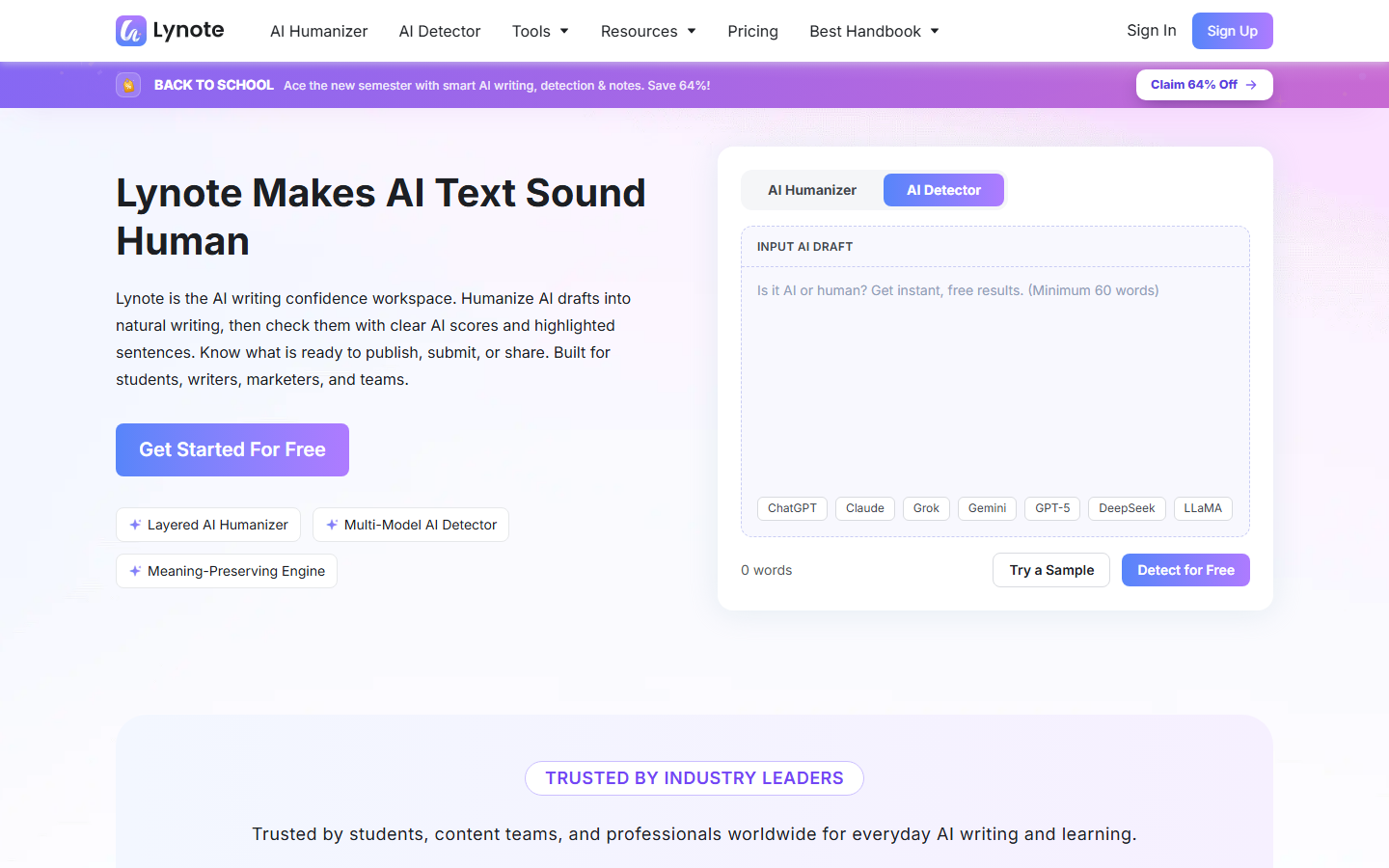Click the Multi-Model AI Detector feature chip
The width and height of the screenshot is (1389, 868).
[x=411, y=525]
